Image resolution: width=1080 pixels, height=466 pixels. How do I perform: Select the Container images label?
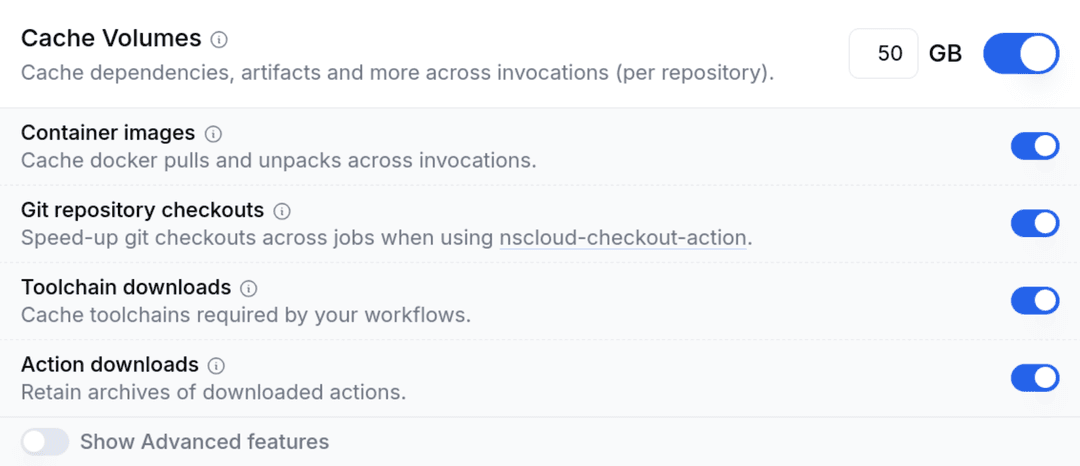pos(108,133)
